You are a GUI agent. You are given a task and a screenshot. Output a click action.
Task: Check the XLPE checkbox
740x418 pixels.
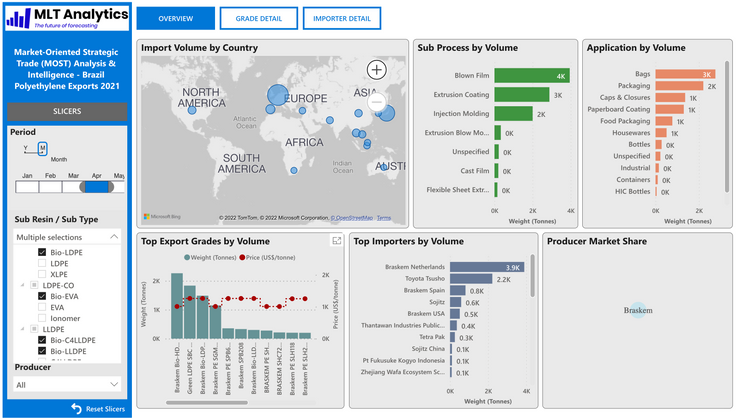pyautogui.click(x=42, y=274)
